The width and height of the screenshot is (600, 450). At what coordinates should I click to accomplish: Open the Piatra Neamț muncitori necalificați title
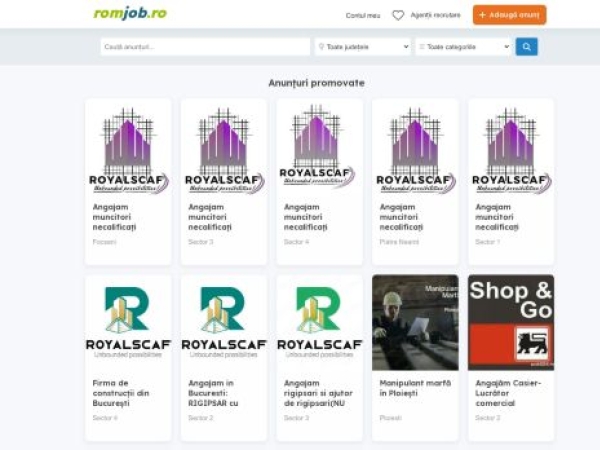tap(401, 217)
